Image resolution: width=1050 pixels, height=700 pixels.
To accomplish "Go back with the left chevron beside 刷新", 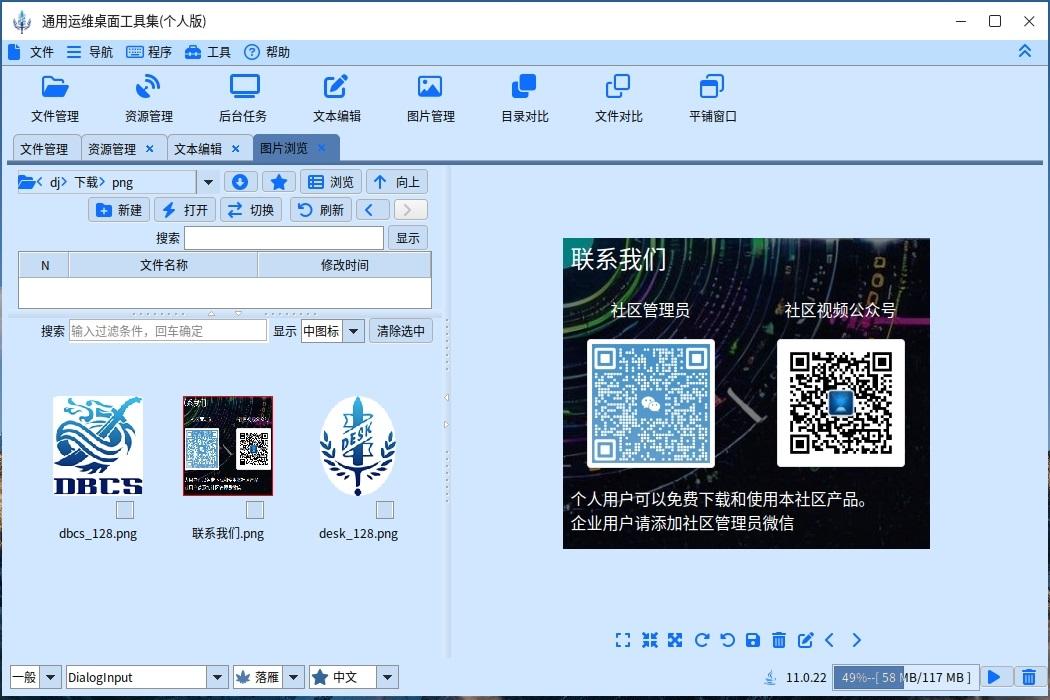I will [372, 210].
